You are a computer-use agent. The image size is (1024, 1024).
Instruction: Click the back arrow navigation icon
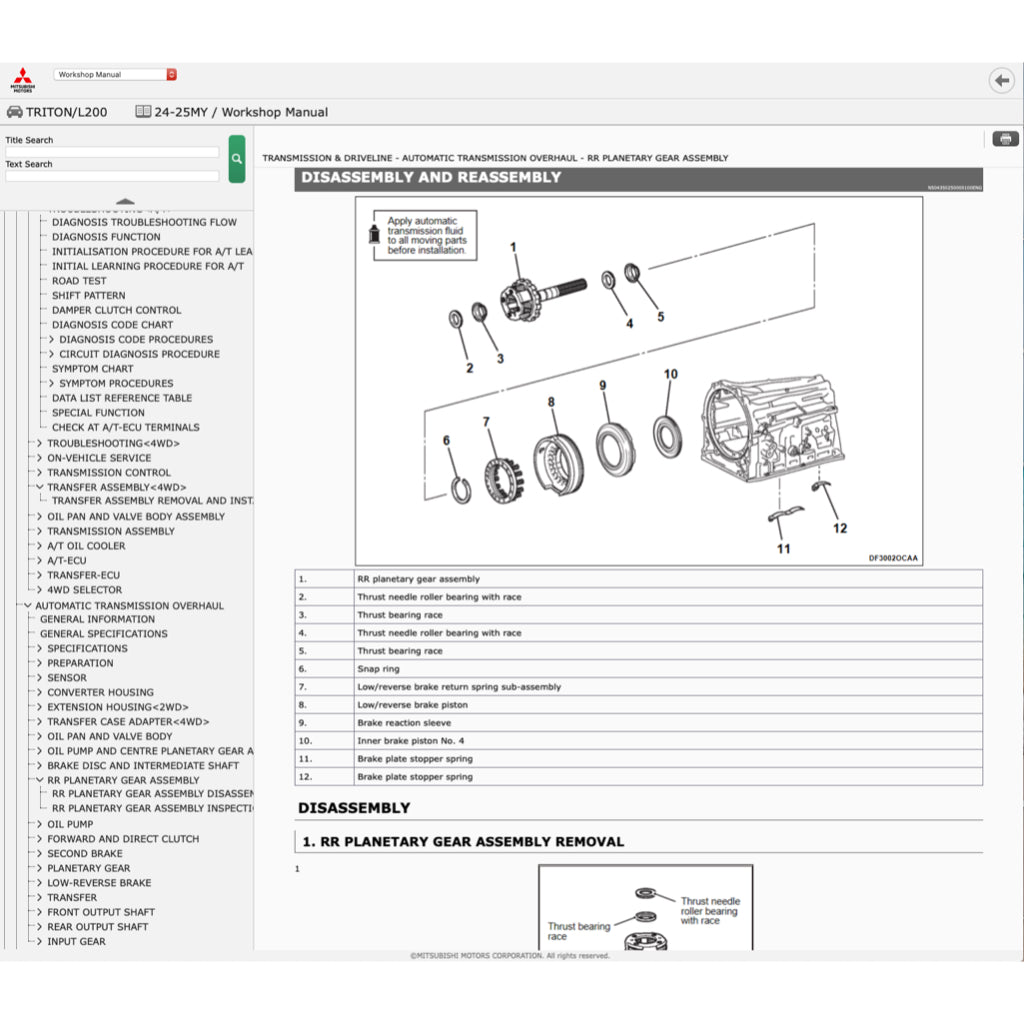1001,80
